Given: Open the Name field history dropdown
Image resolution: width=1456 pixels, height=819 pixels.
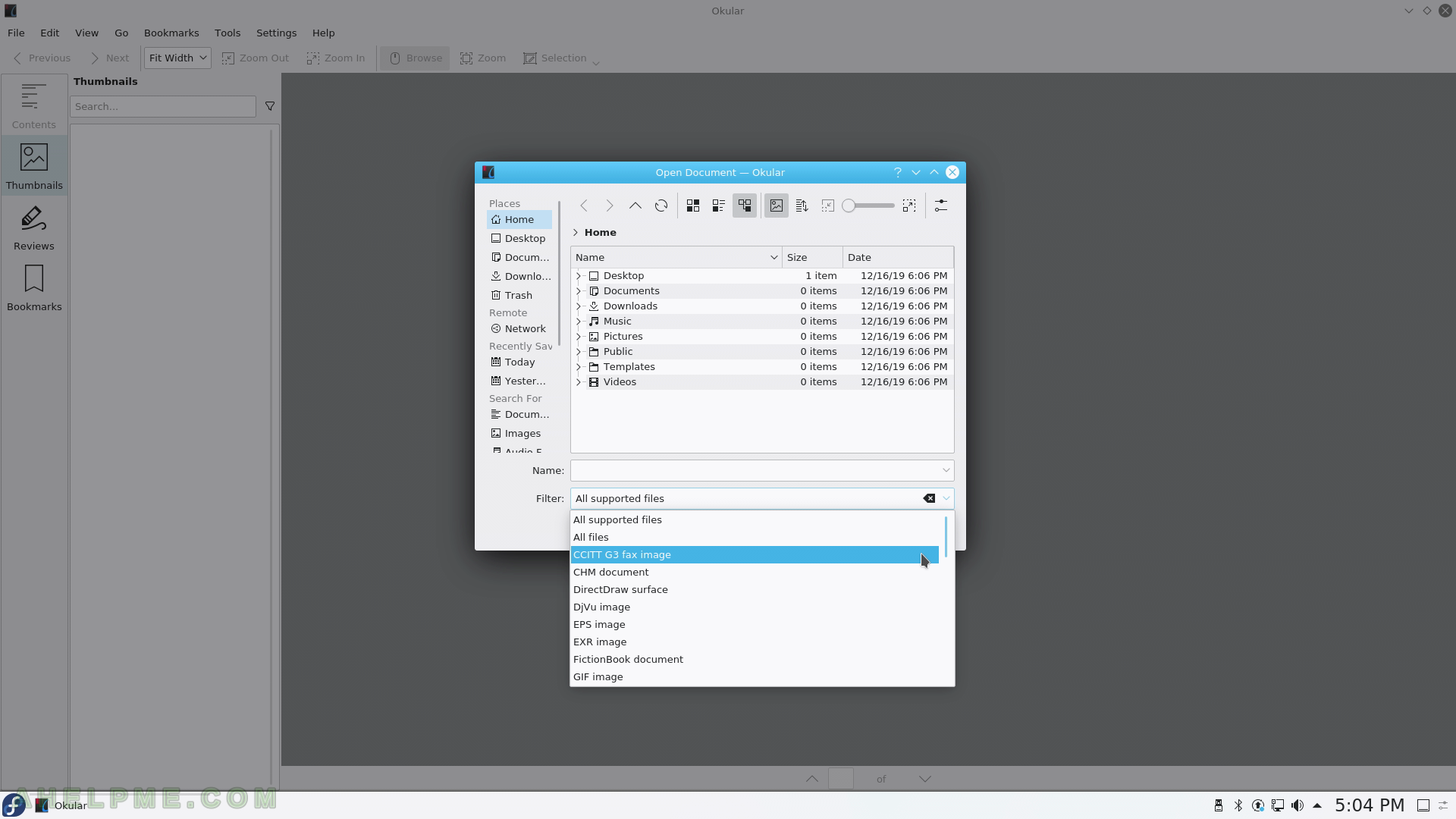Looking at the screenshot, I should coord(946,470).
